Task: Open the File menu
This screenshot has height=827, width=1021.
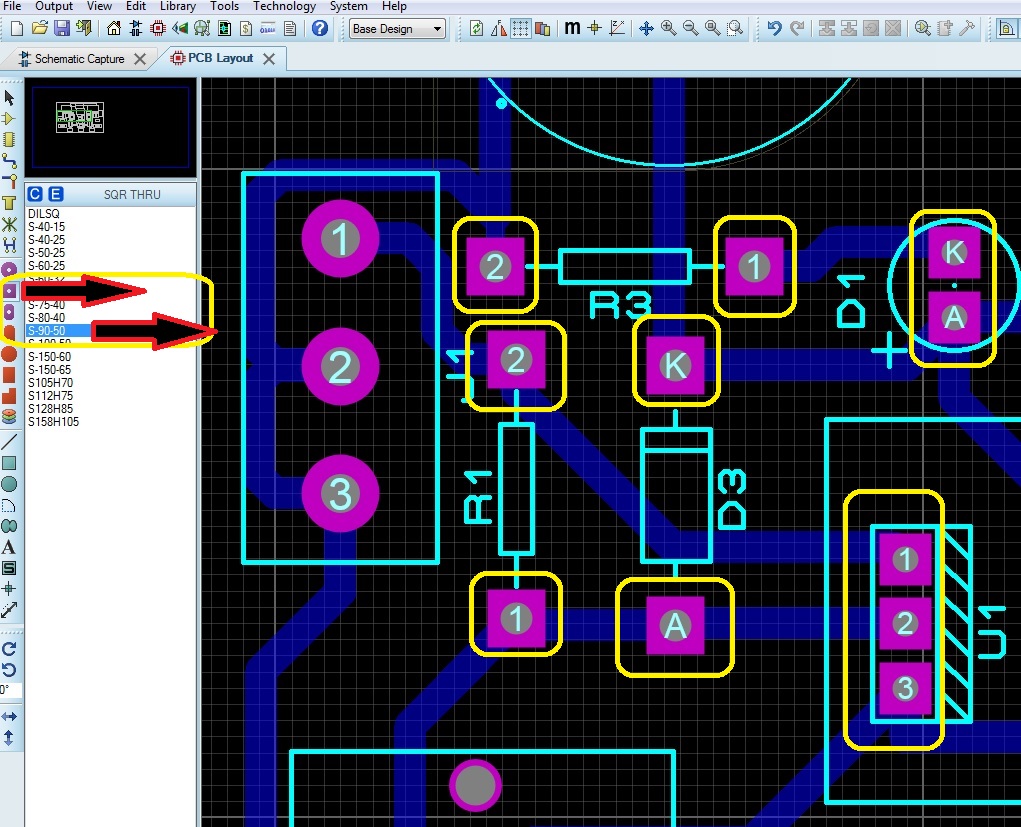Action: pos(12,6)
